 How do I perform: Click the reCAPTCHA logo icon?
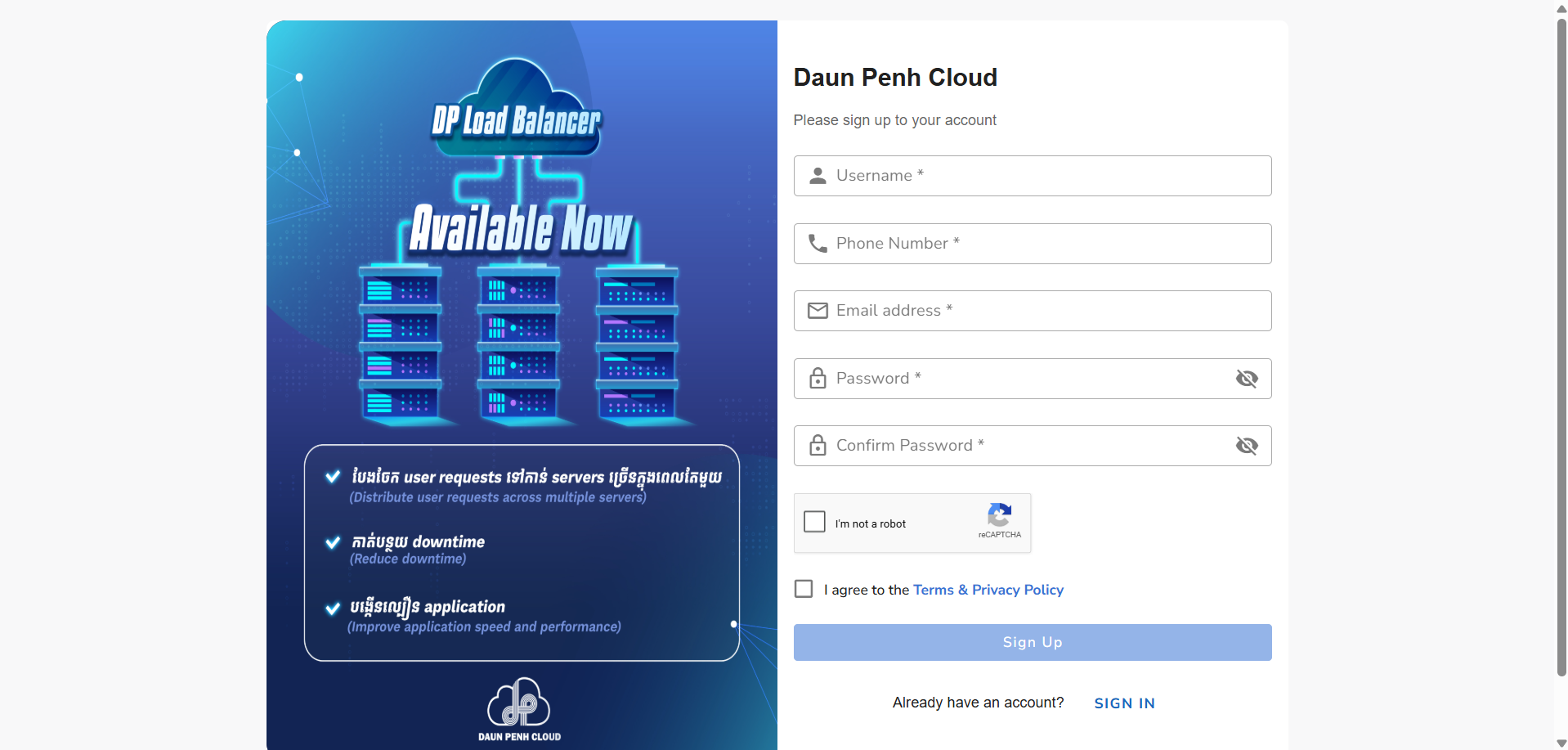[999, 515]
